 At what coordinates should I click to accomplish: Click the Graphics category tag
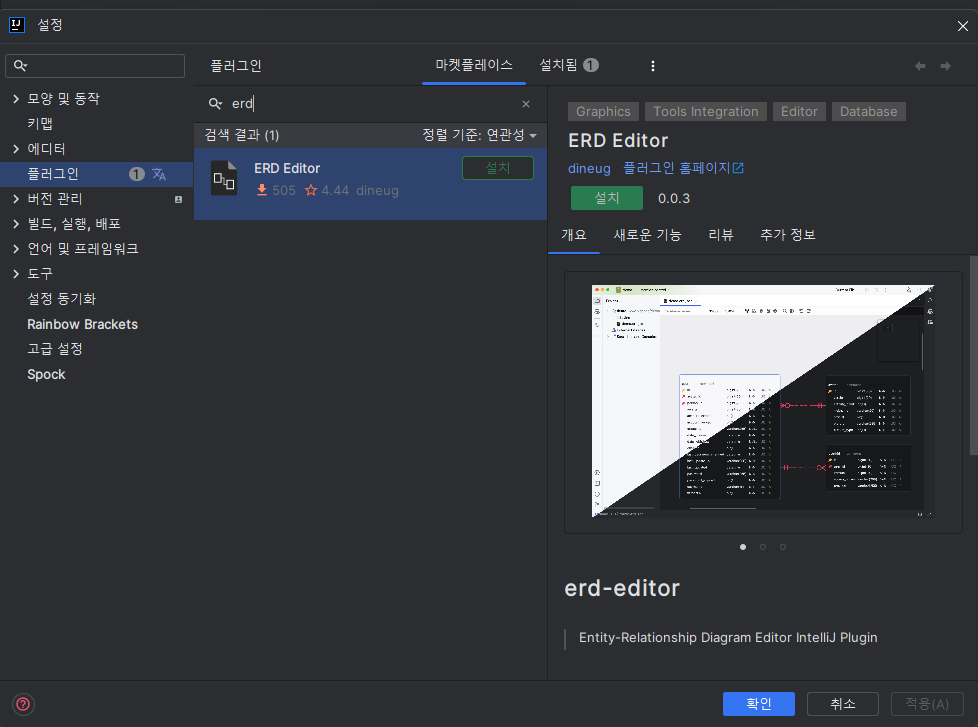click(x=603, y=112)
